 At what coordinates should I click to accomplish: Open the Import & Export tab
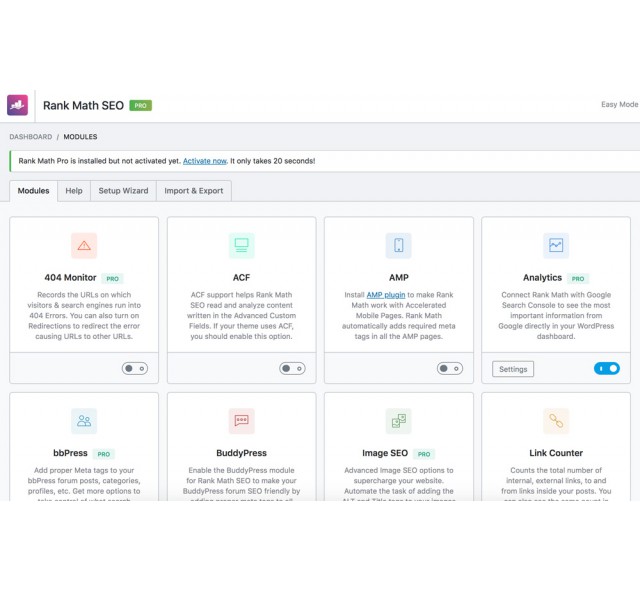[194, 191]
